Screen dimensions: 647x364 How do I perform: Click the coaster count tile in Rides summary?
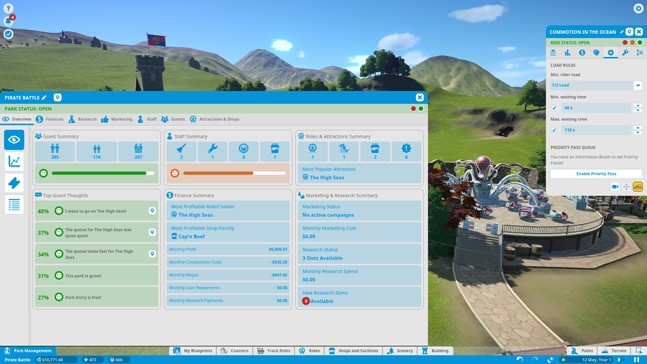pyautogui.click(x=344, y=151)
